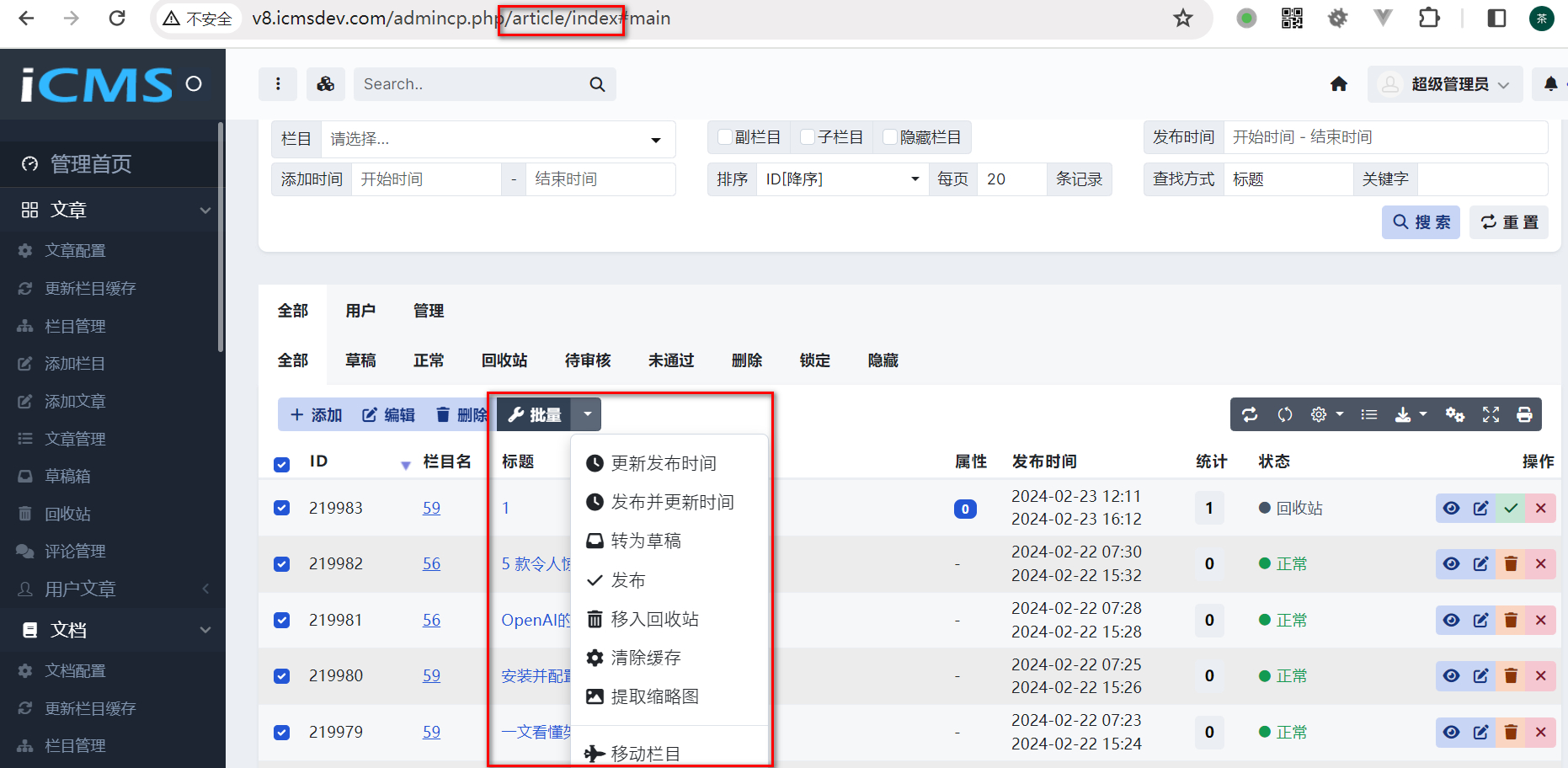Click the refresh icon in table toolbar

(x=1250, y=414)
